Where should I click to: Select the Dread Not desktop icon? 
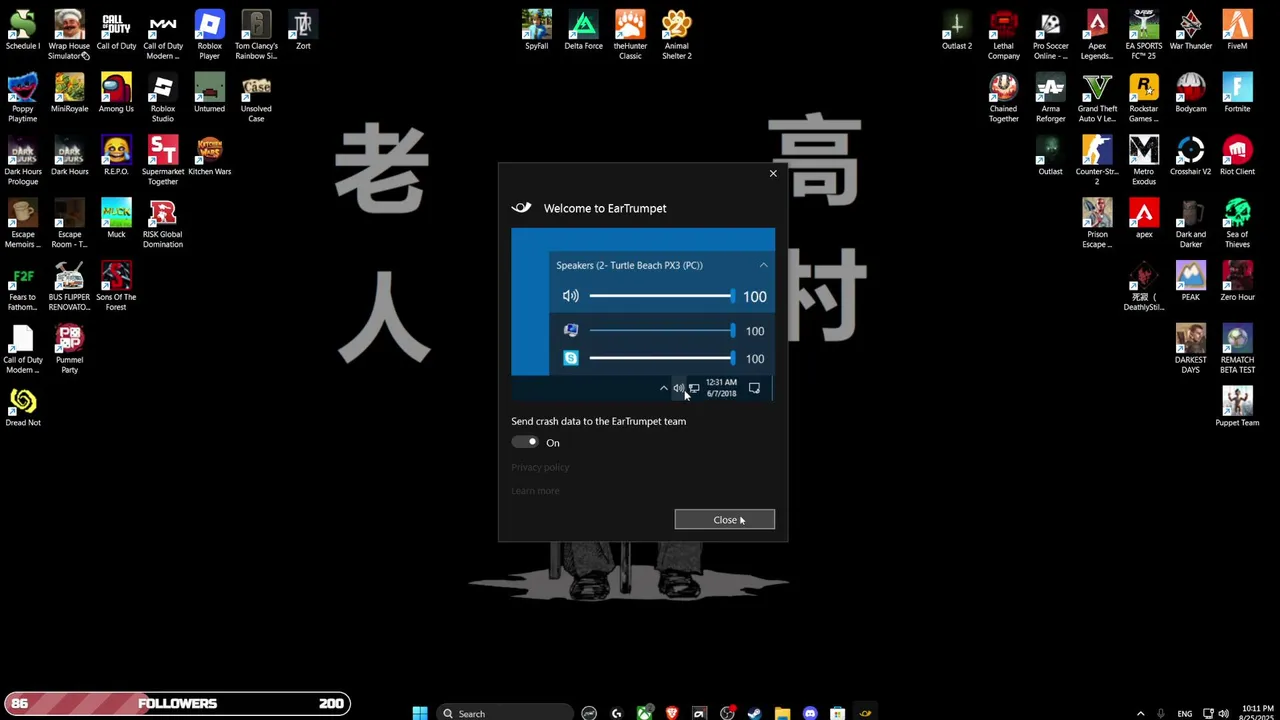point(23,408)
